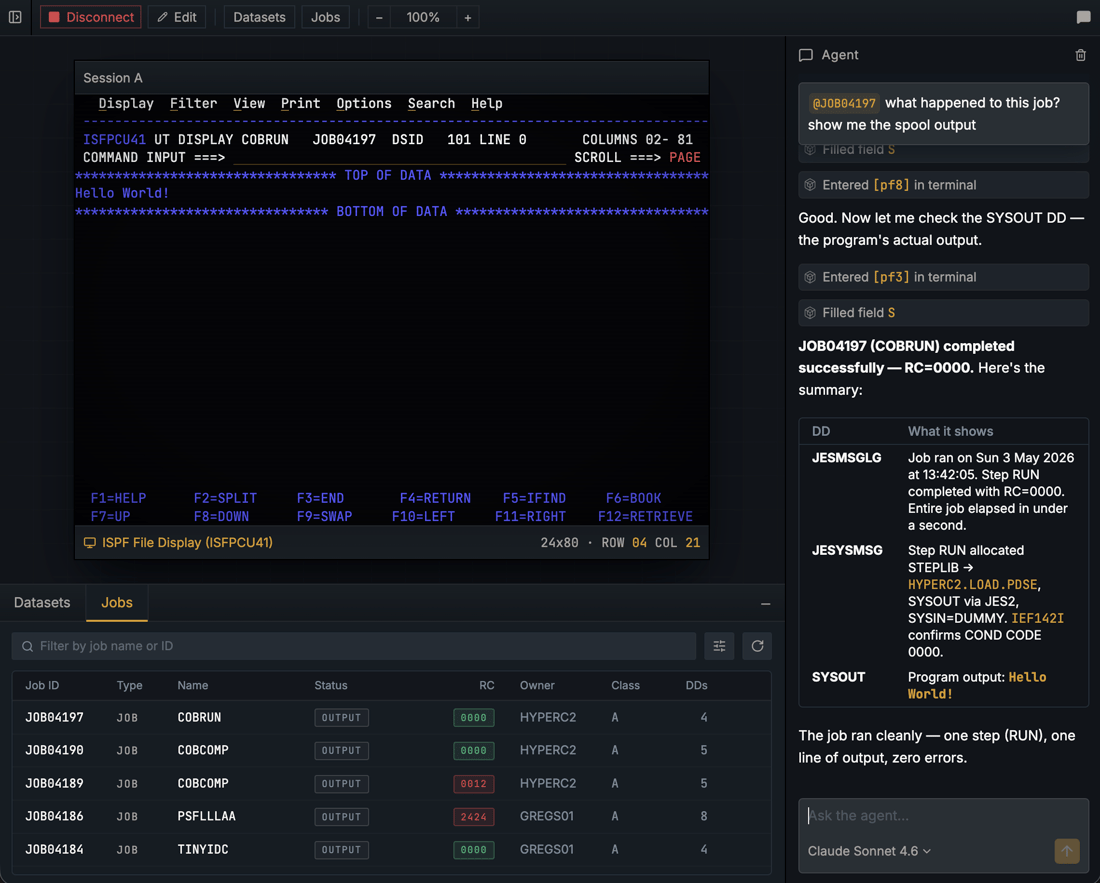This screenshot has width=1100, height=883.
Task: Click the F12=RETRIEVE function key label
Action: pos(645,517)
